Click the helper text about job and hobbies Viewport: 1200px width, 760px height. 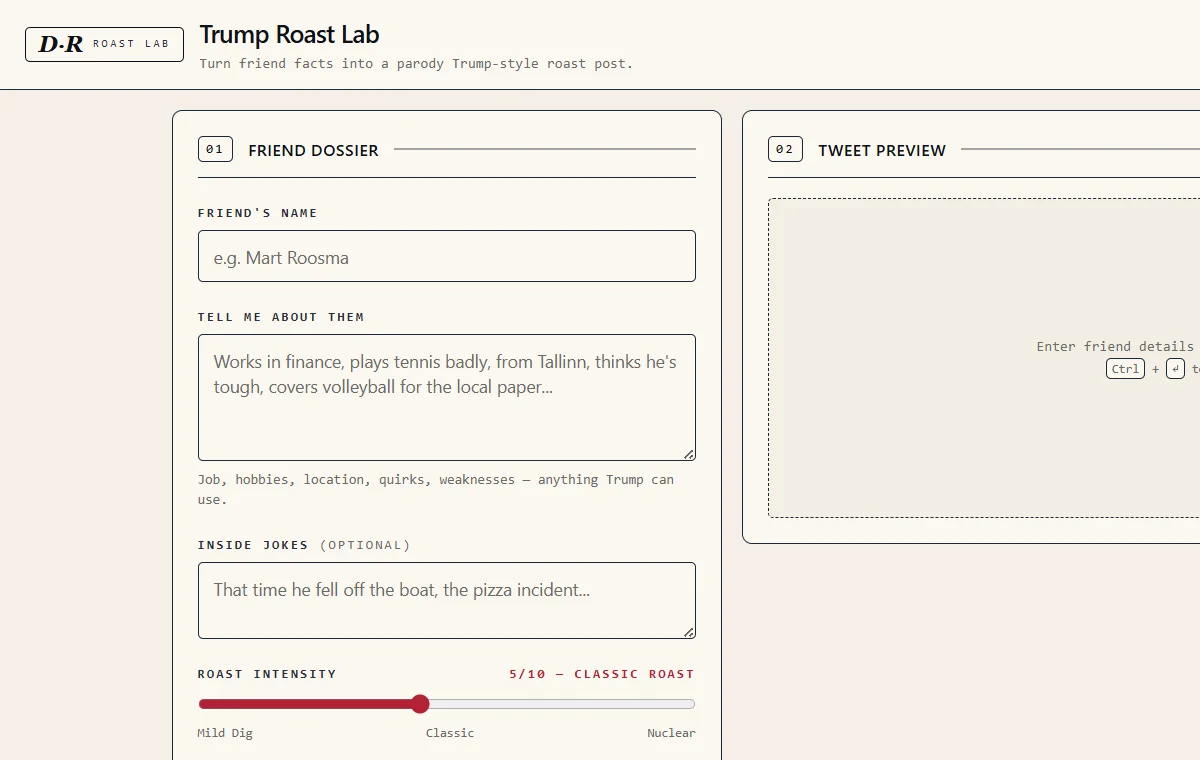click(436, 489)
